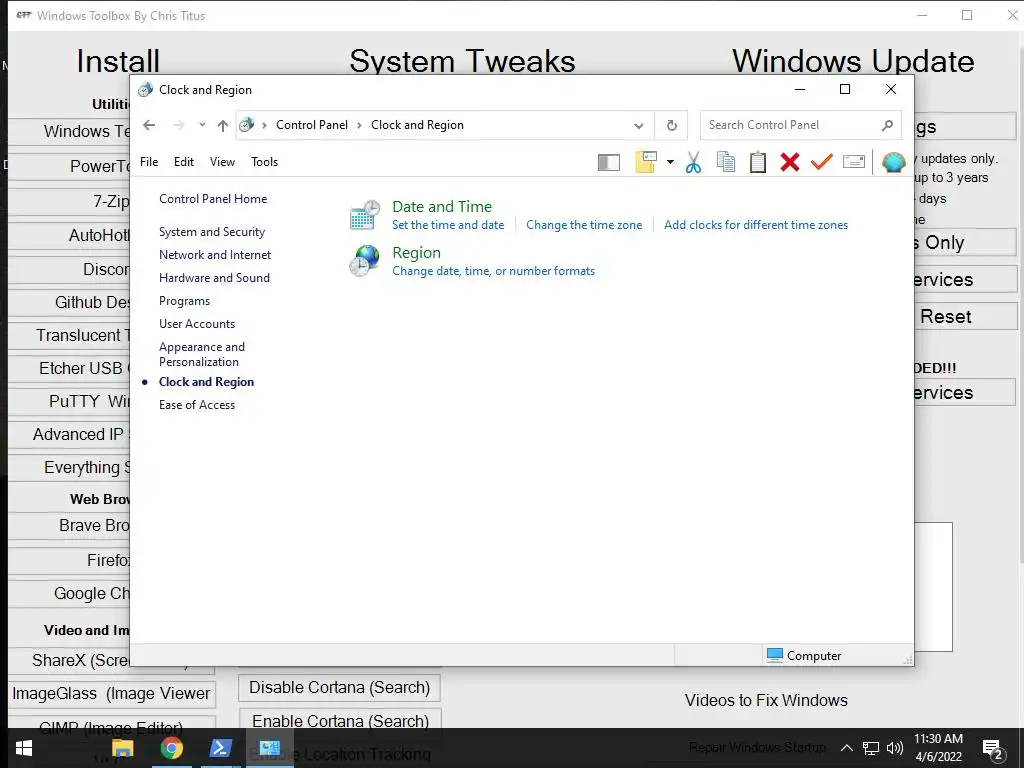The width and height of the screenshot is (1024, 768).
Task: Open recent locations dropdown chevron
Action: (x=202, y=125)
